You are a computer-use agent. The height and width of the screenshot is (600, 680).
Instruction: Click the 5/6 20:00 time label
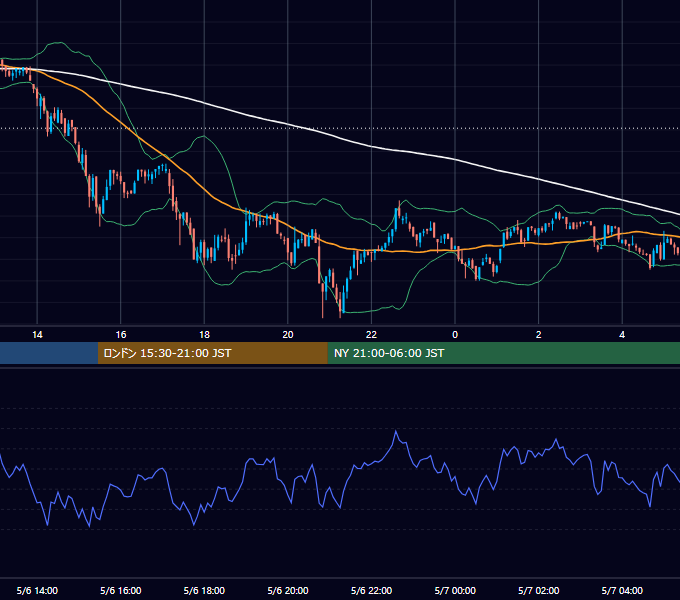[x=288, y=590]
